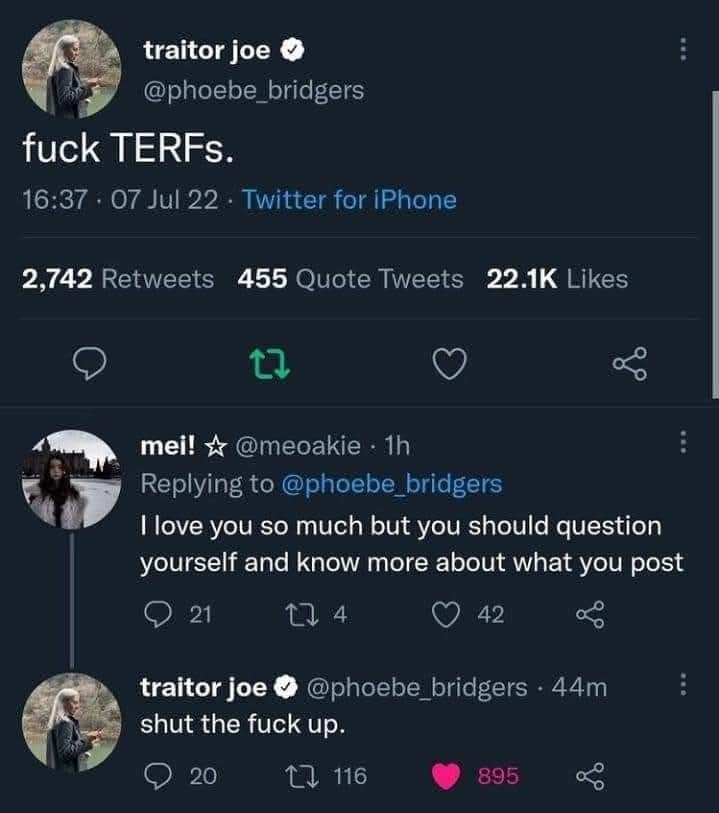Like mei's reply with 42 likes

(445, 617)
